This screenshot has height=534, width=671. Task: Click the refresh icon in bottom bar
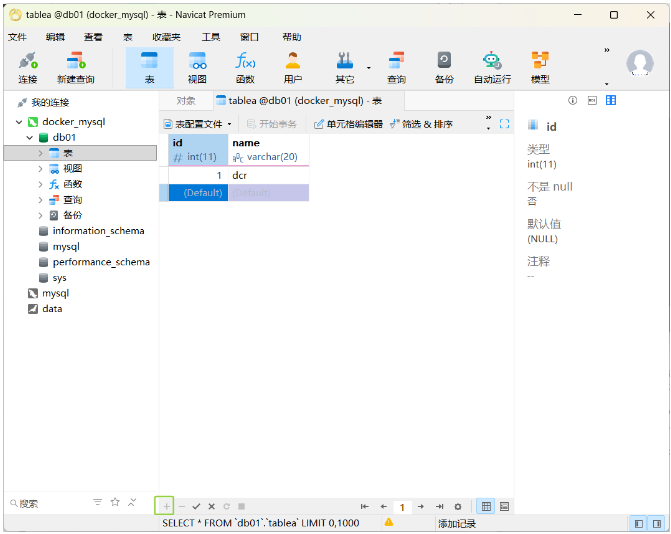click(x=226, y=507)
